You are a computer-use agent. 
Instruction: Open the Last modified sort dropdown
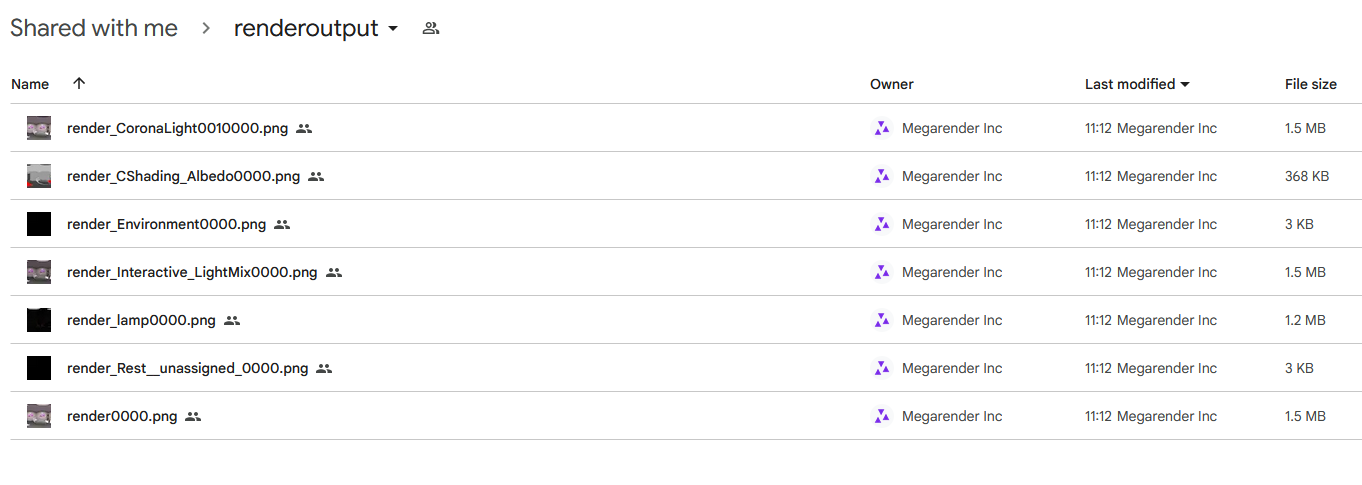1185,85
